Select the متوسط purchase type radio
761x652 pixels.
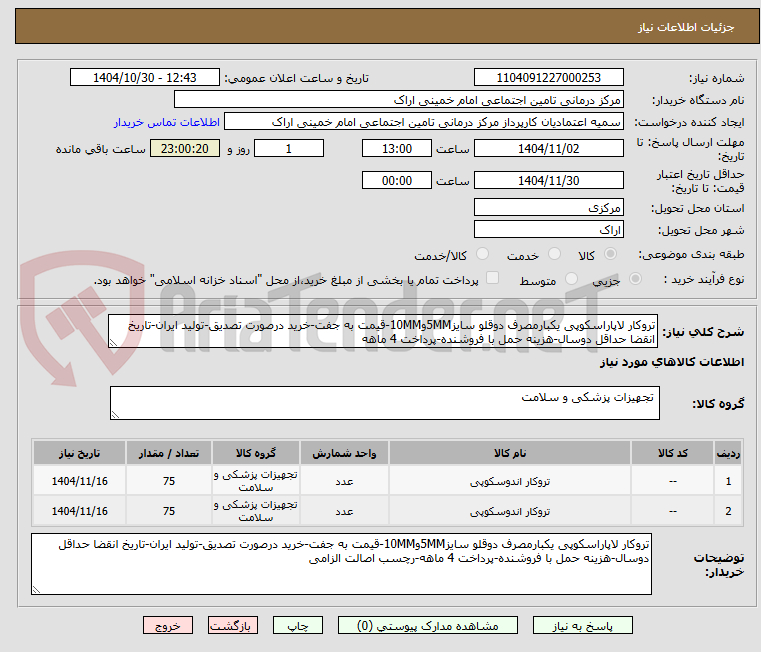point(571,279)
